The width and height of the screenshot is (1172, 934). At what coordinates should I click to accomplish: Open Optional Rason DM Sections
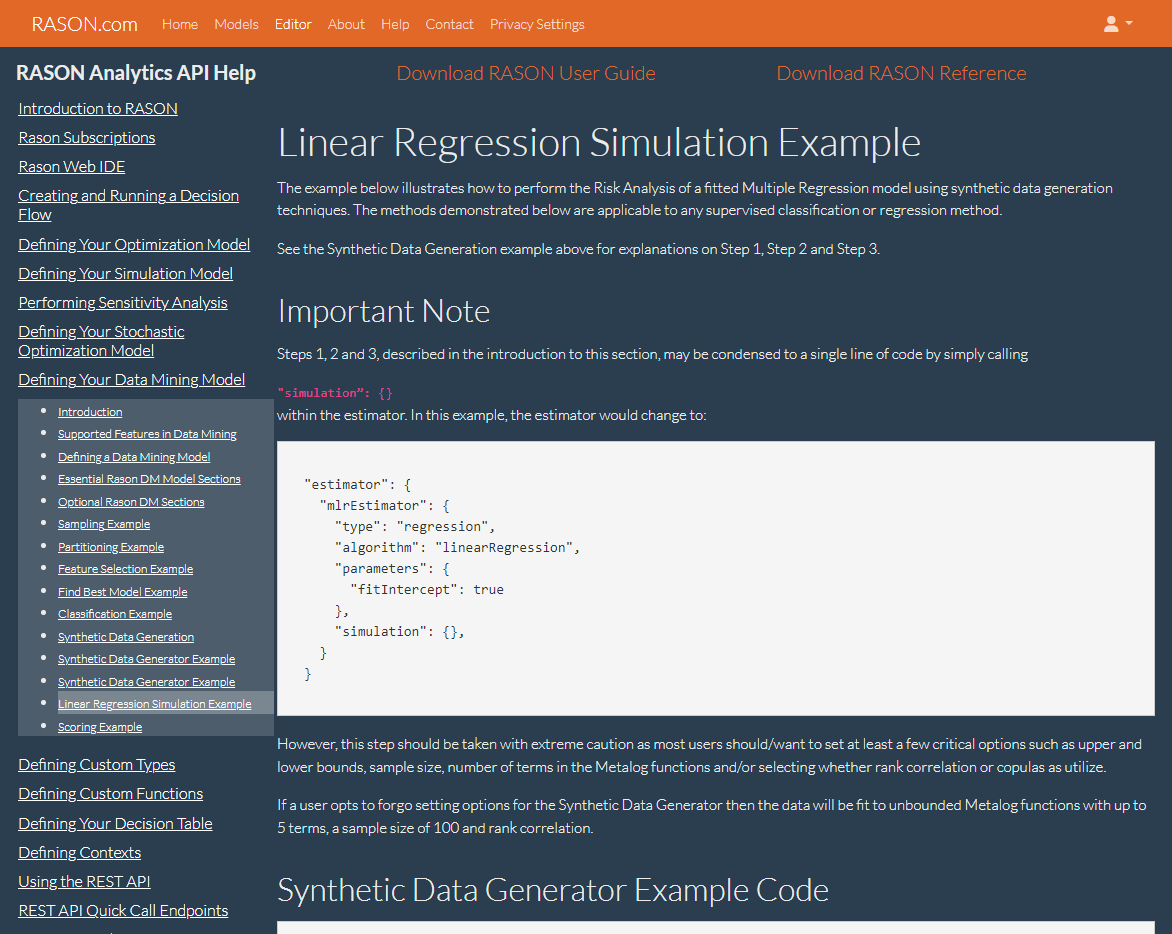tap(132, 502)
